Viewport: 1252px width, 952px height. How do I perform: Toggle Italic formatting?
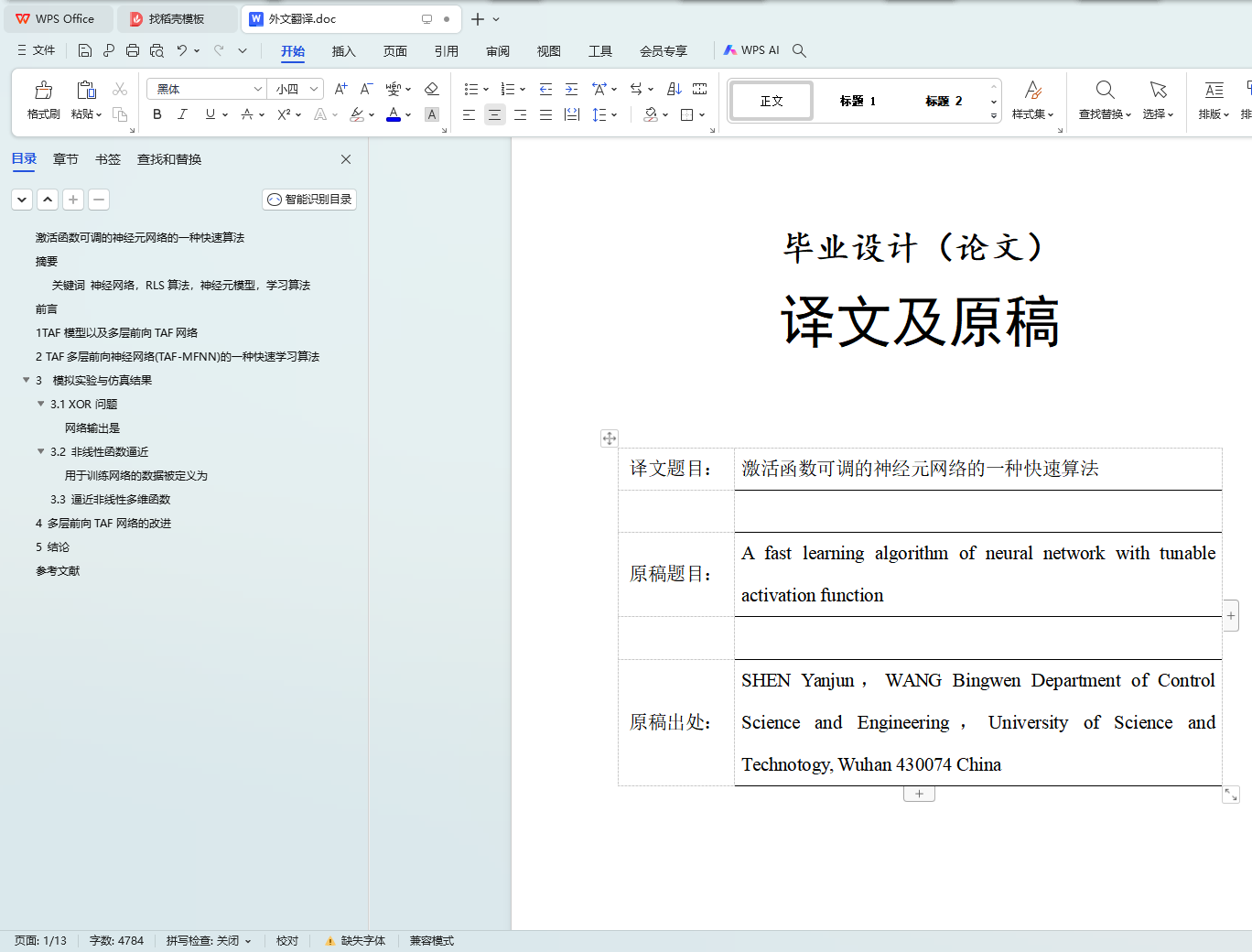coord(182,114)
